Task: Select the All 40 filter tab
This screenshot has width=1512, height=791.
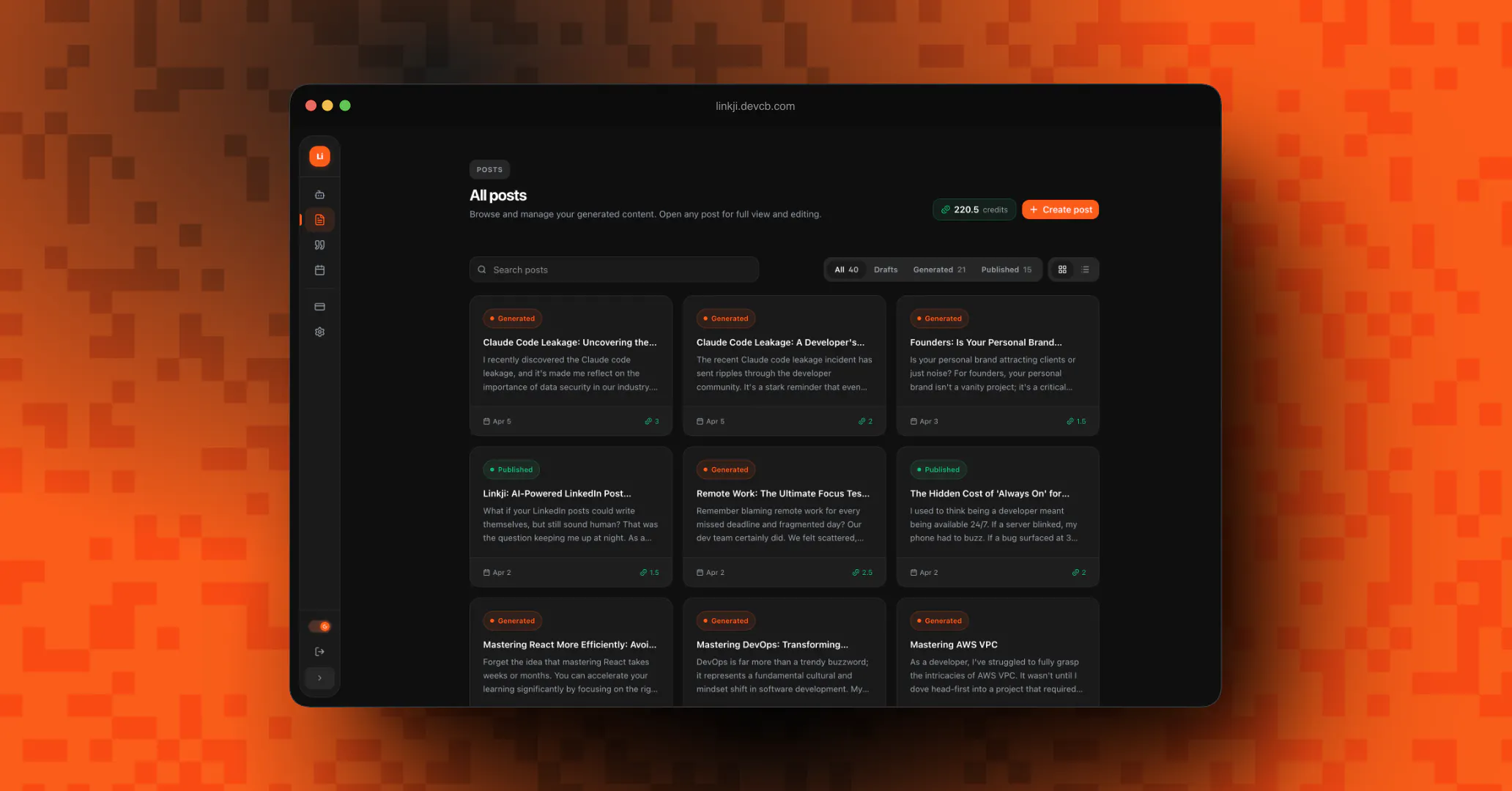Action: tap(846, 270)
